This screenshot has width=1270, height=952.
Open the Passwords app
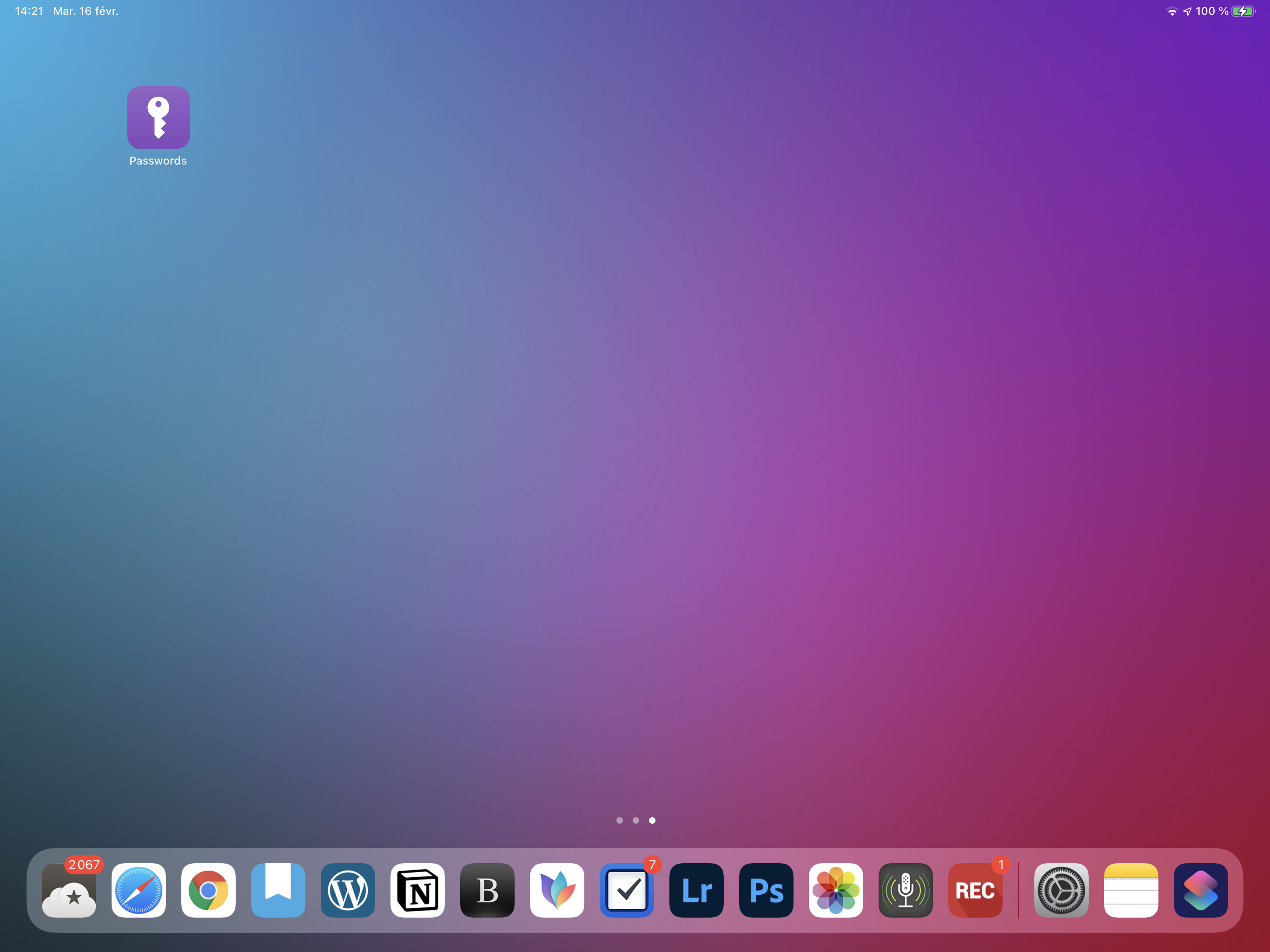158,118
